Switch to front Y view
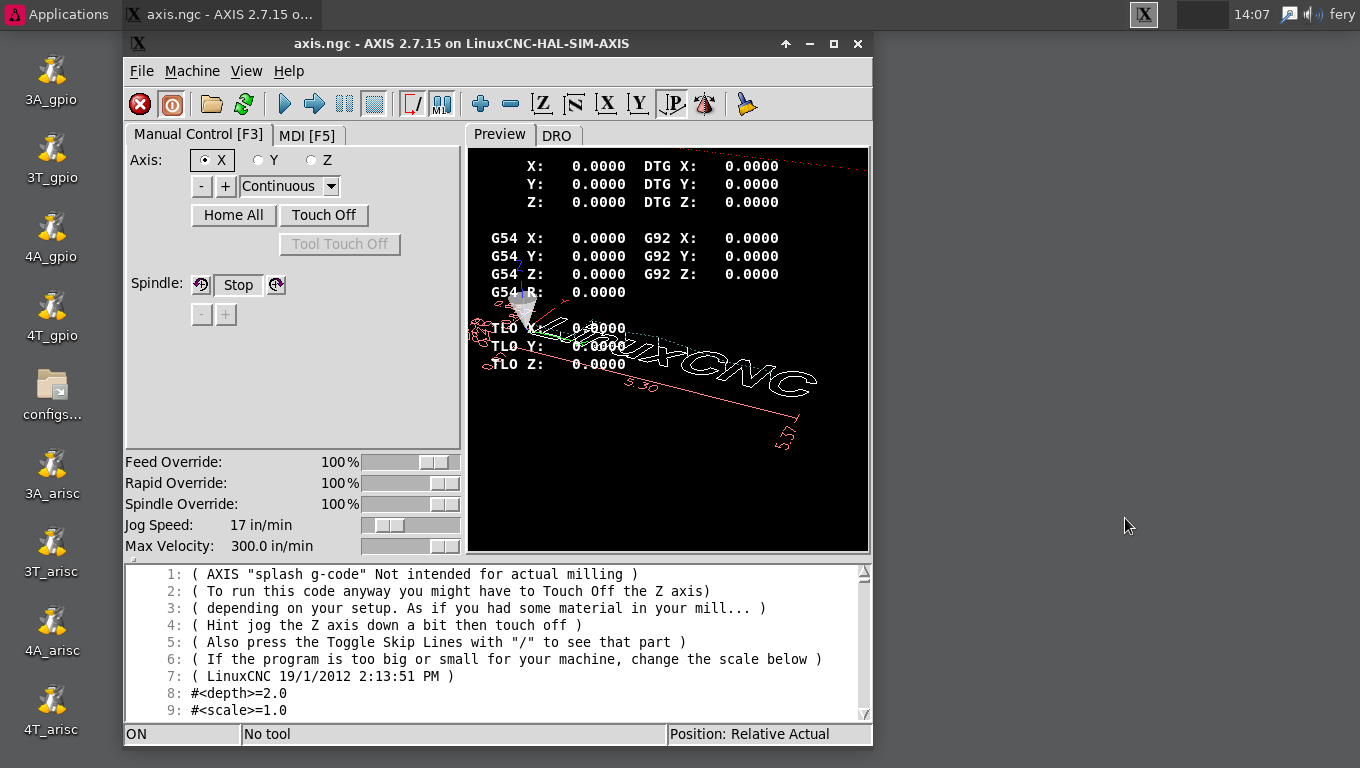Screen dimensions: 1360x768 tap(638, 104)
